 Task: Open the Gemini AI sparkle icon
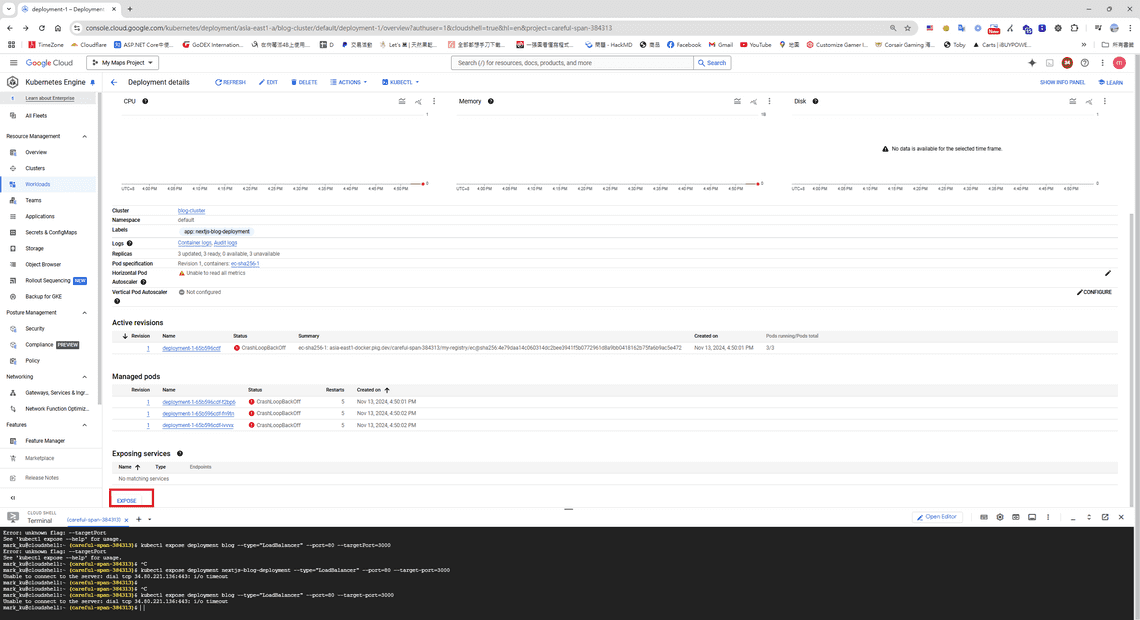tap(1032, 63)
